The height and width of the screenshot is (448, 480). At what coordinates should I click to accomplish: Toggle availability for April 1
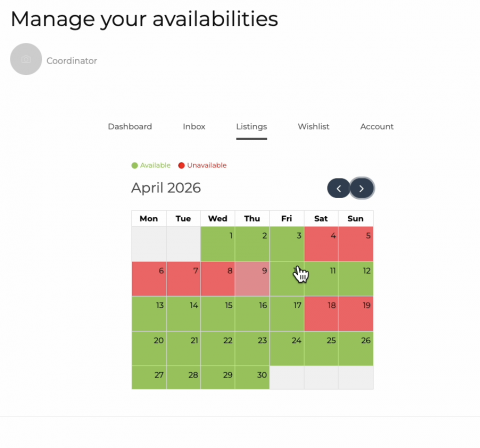point(218,244)
